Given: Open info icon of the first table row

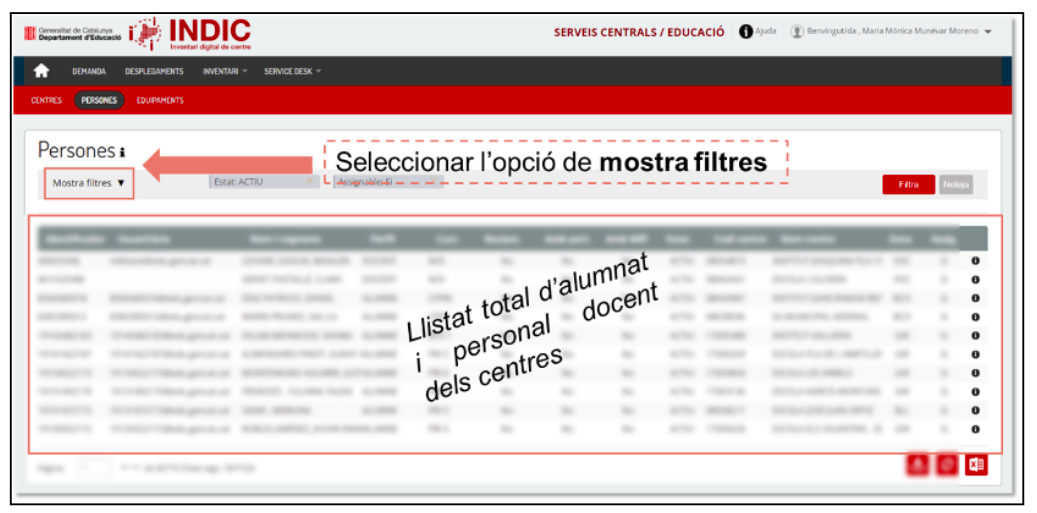Looking at the screenshot, I should (x=975, y=261).
